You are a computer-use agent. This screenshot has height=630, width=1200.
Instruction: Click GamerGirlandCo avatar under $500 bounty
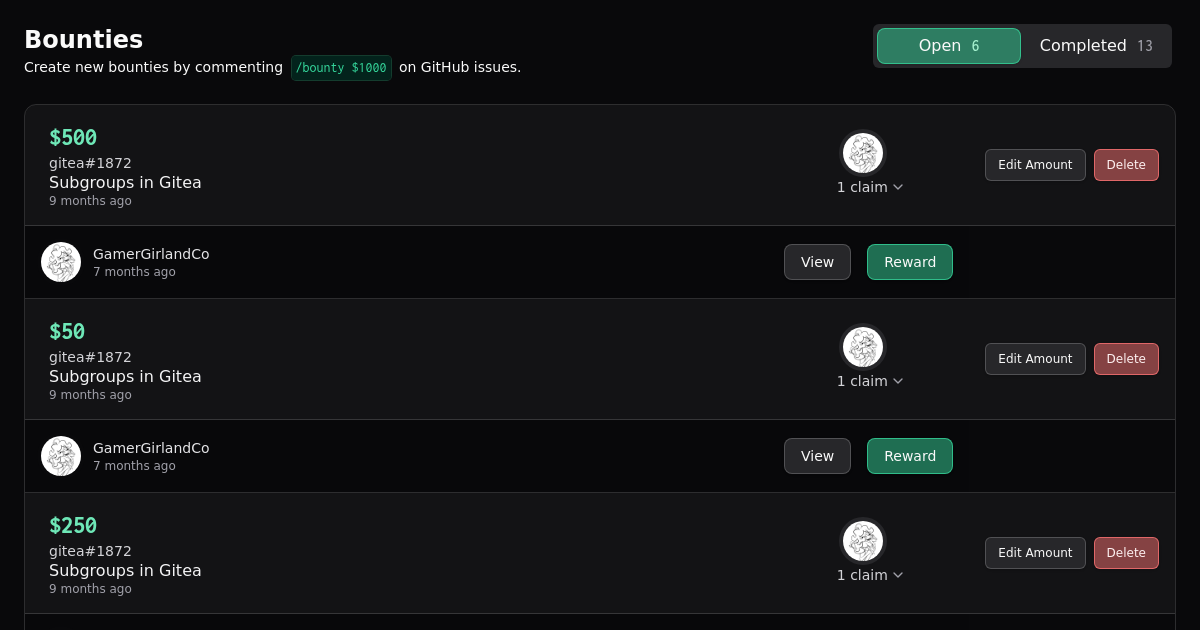point(61,262)
